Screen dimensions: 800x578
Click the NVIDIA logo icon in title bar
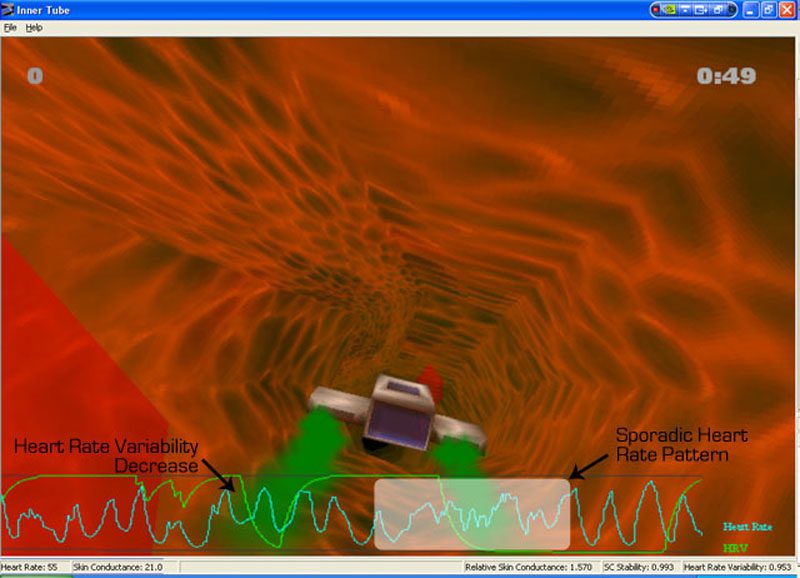point(672,9)
